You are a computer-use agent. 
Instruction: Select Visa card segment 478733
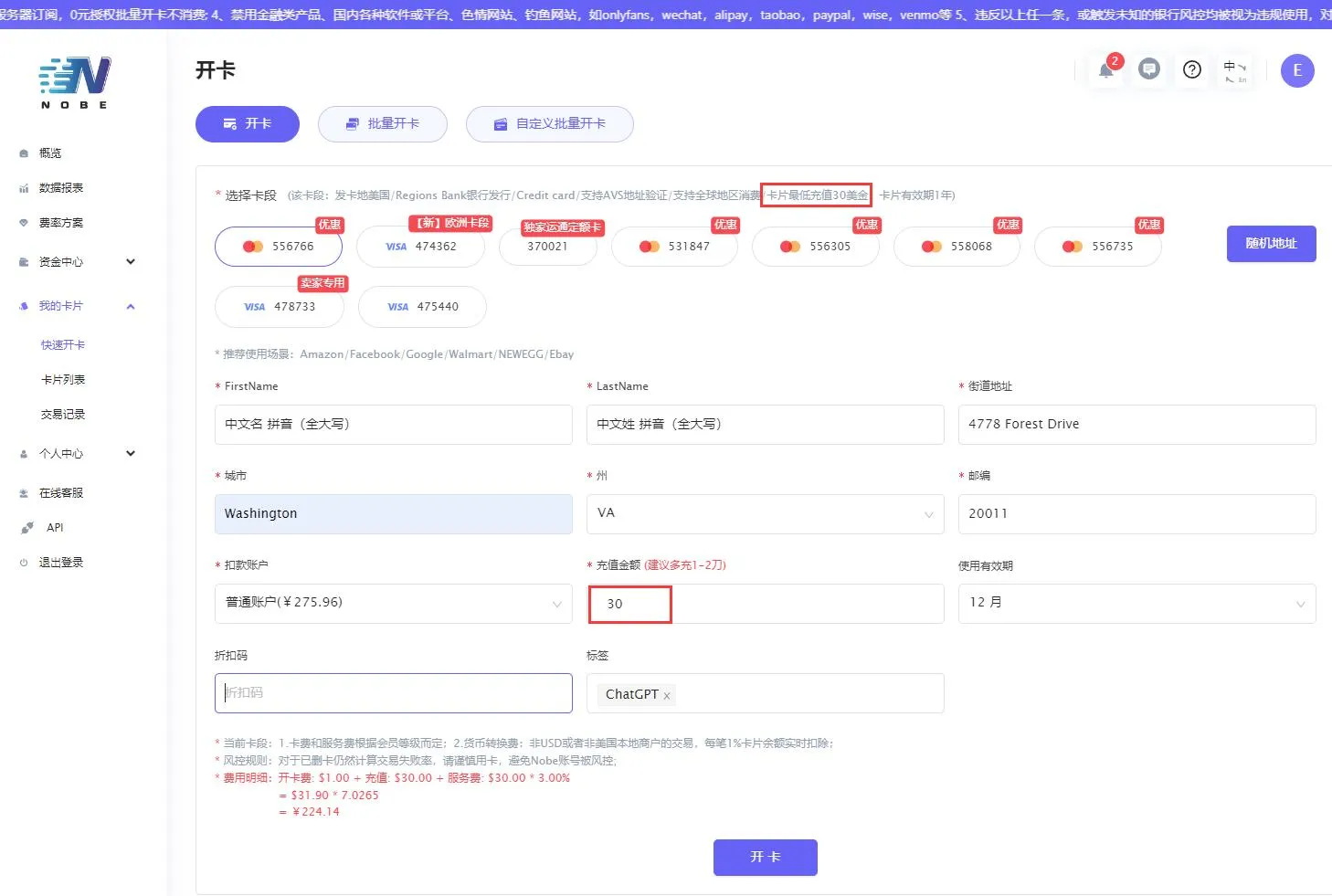click(x=280, y=307)
